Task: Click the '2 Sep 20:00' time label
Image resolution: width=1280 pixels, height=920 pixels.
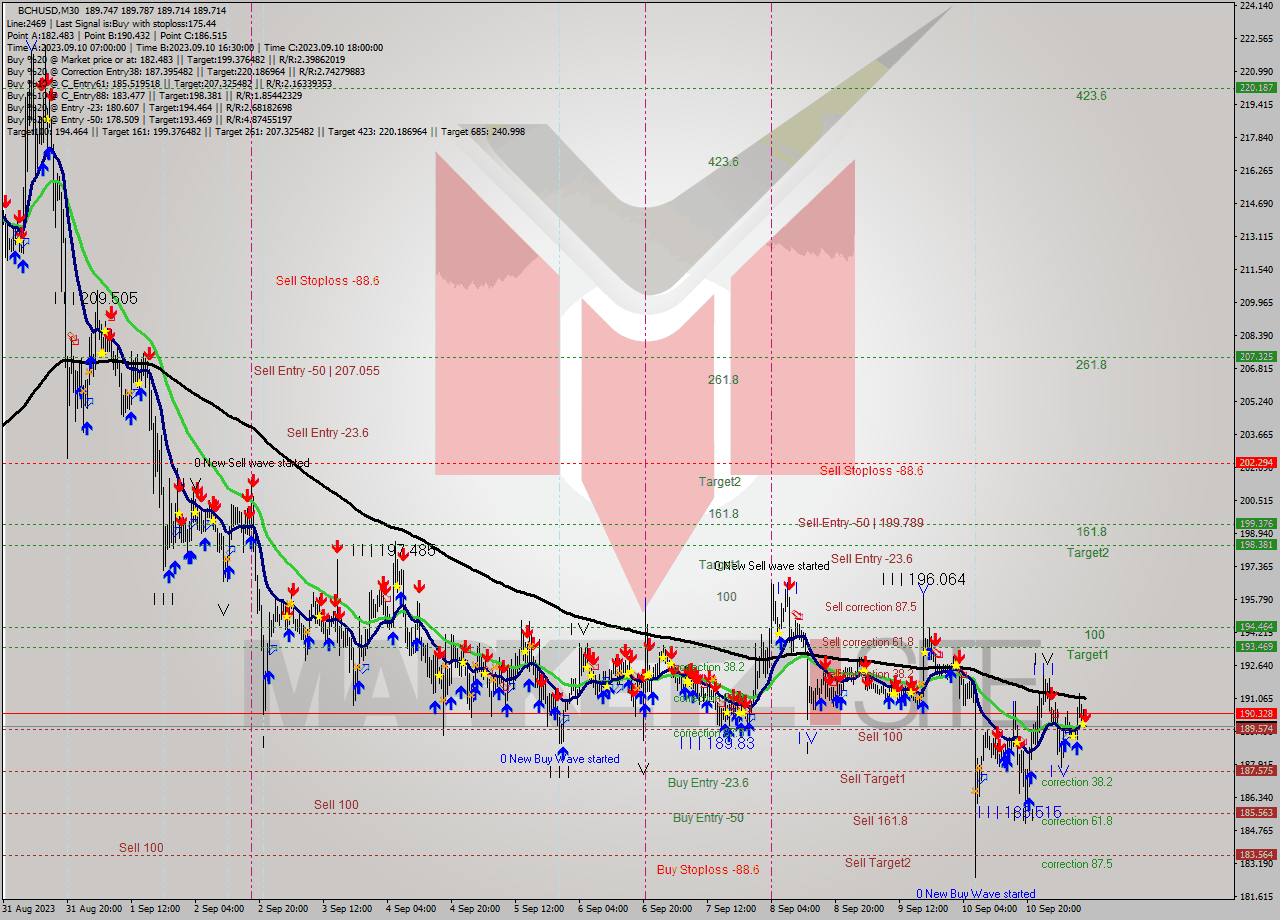Action: 283,909
